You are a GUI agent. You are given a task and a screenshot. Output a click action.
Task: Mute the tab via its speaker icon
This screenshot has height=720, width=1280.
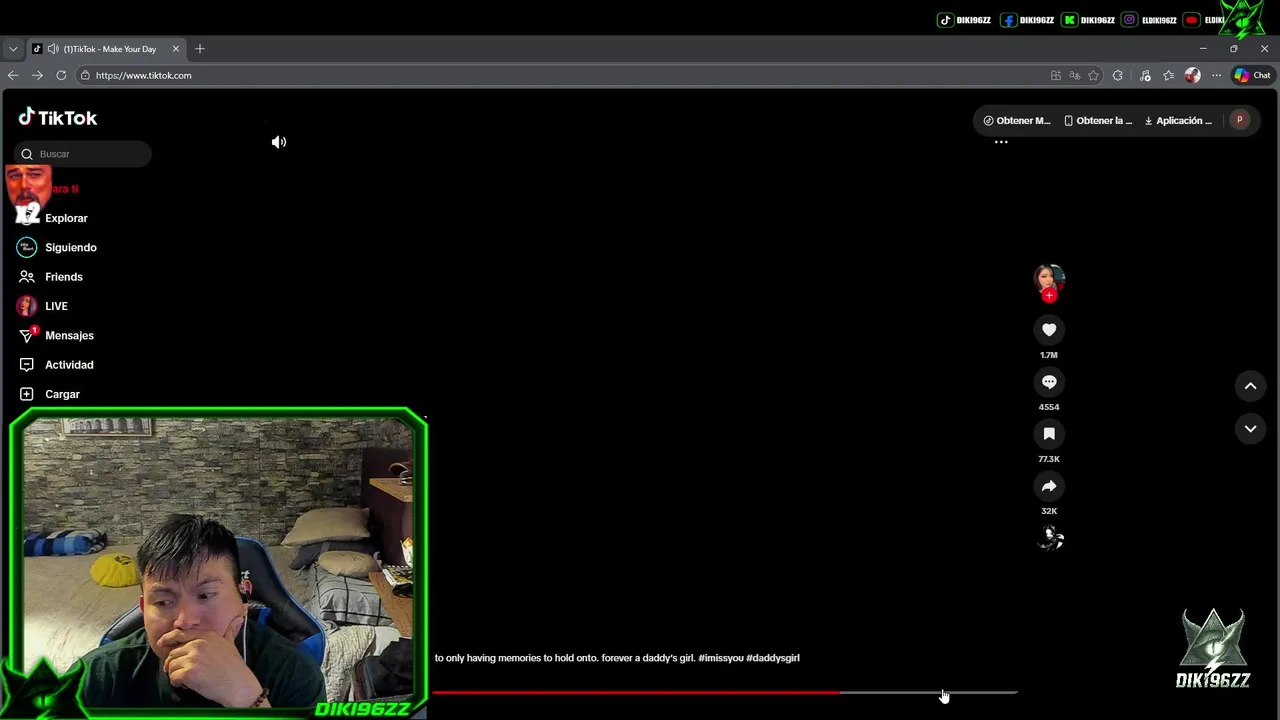(x=51, y=49)
